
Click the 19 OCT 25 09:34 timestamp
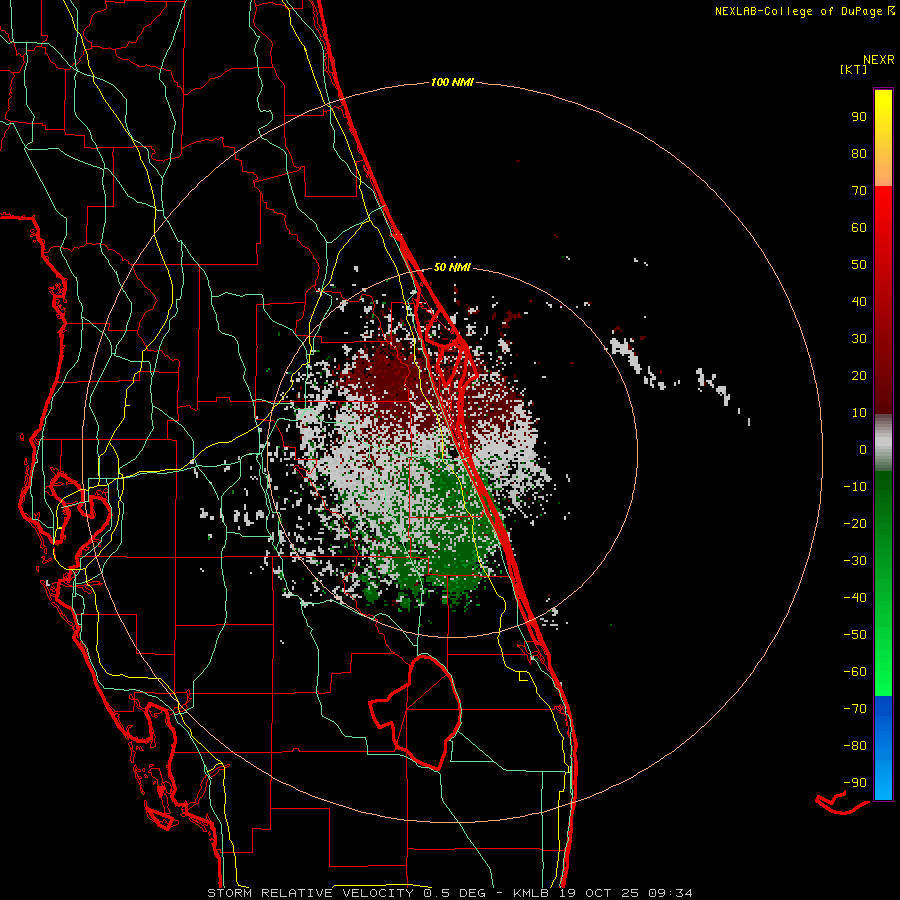tap(624, 893)
